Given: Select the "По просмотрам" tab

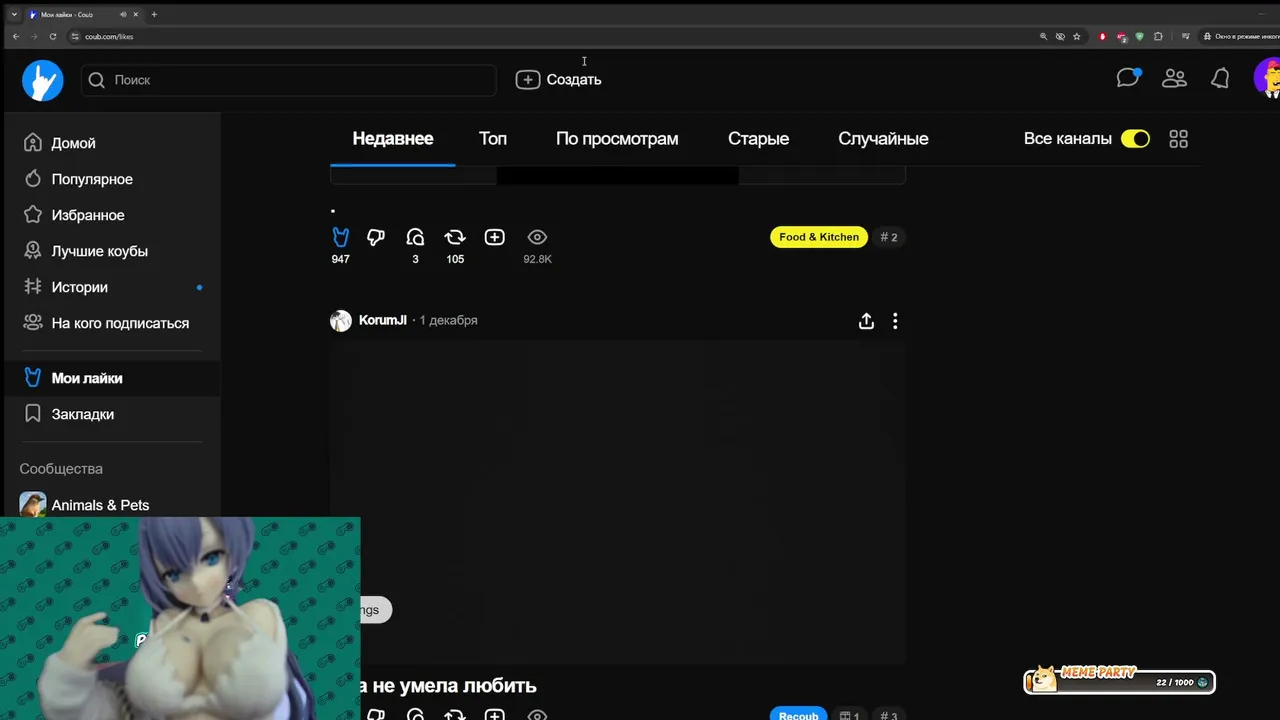Looking at the screenshot, I should coord(617,139).
